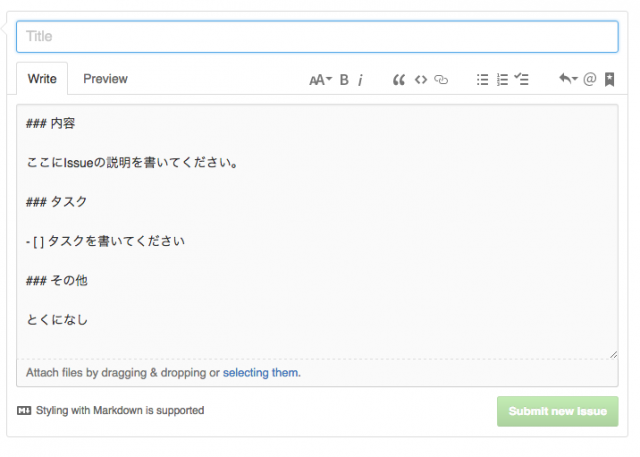Apply bold formatting
The height and width of the screenshot is (457, 640).
tap(344, 80)
